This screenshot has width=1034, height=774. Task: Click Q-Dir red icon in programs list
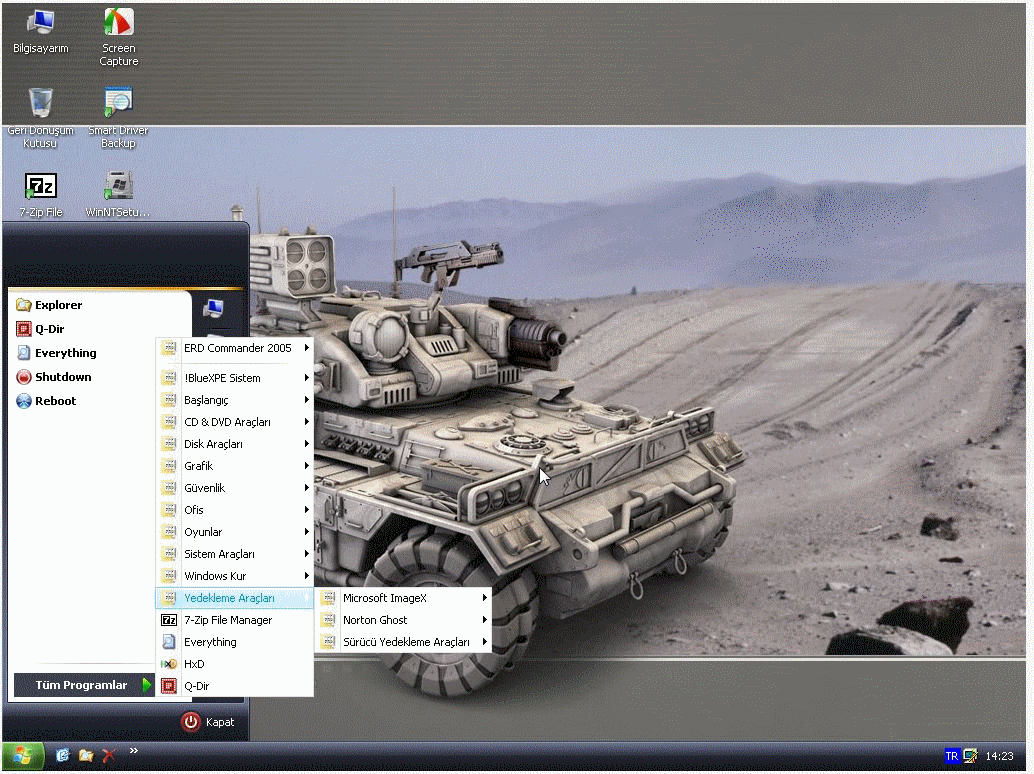coord(169,686)
